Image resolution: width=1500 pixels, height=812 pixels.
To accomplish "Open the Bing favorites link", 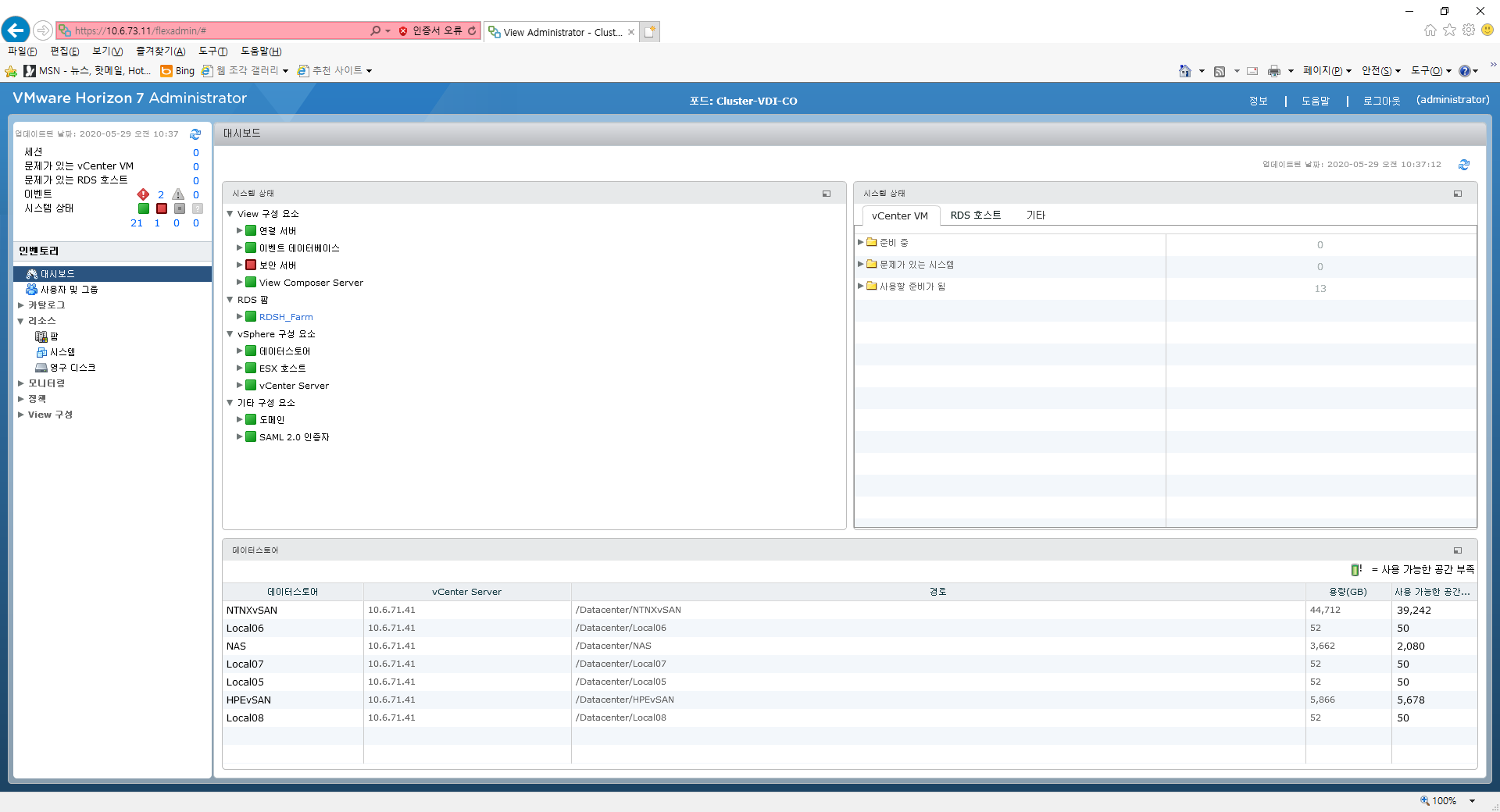I will point(177,71).
